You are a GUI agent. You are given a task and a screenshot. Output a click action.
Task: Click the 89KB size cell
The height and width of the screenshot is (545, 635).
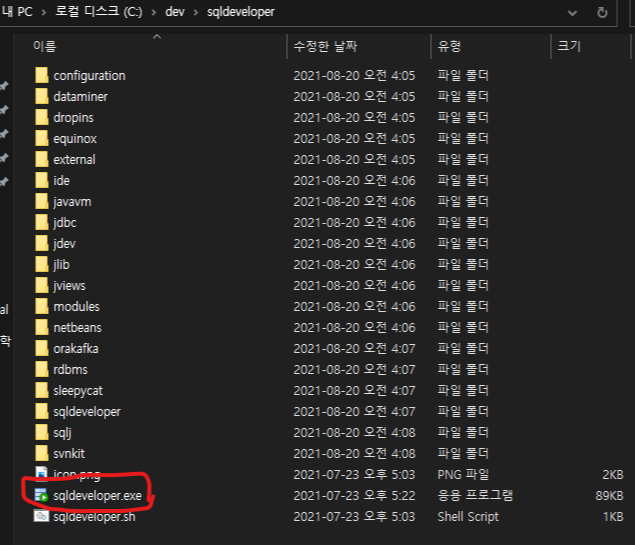pyautogui.click(x=609, y=496)
